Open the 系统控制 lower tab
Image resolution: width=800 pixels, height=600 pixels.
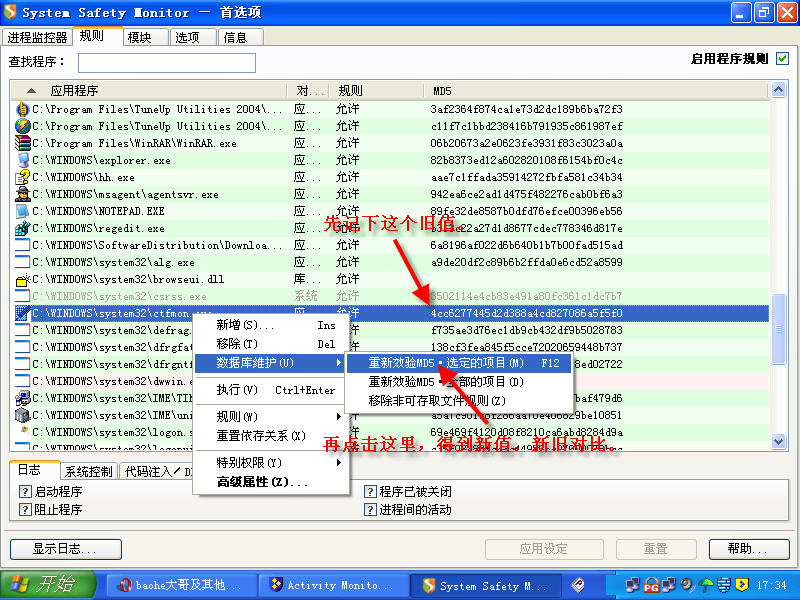click(89, 471)
